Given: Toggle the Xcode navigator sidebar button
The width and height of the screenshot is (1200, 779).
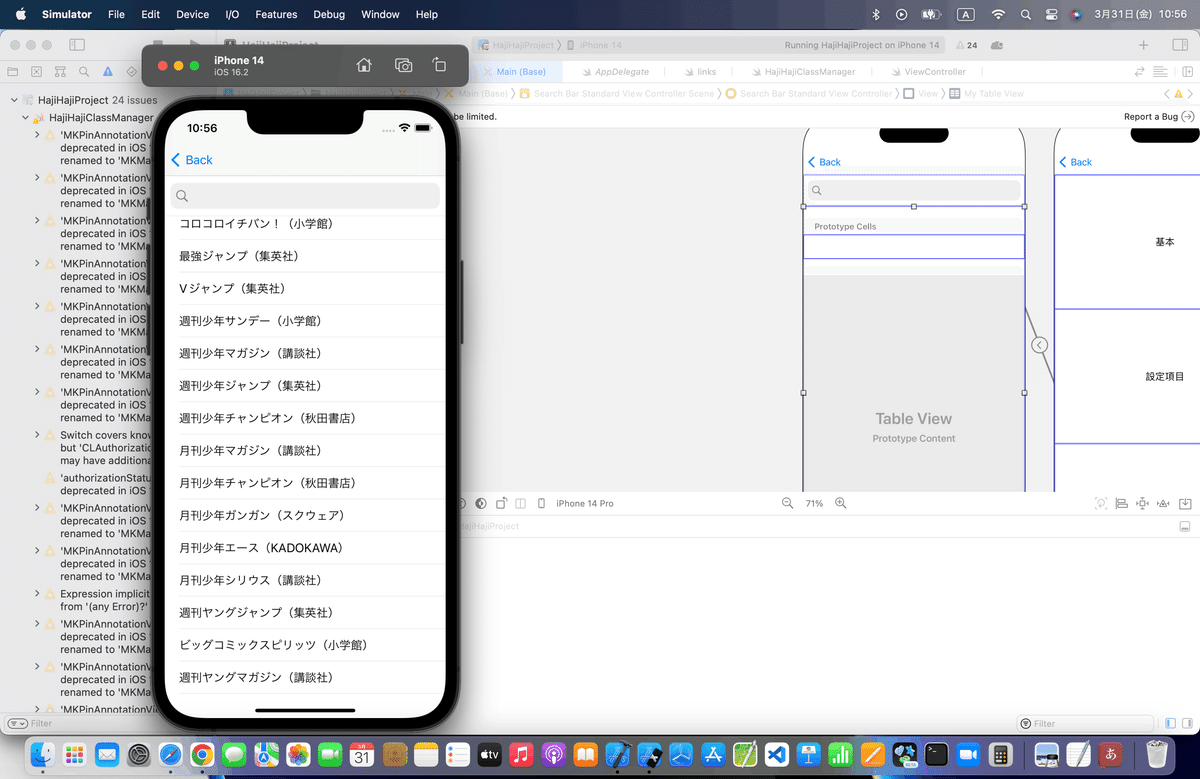Looking at the screenshot, I should click(x=76, y=45).
